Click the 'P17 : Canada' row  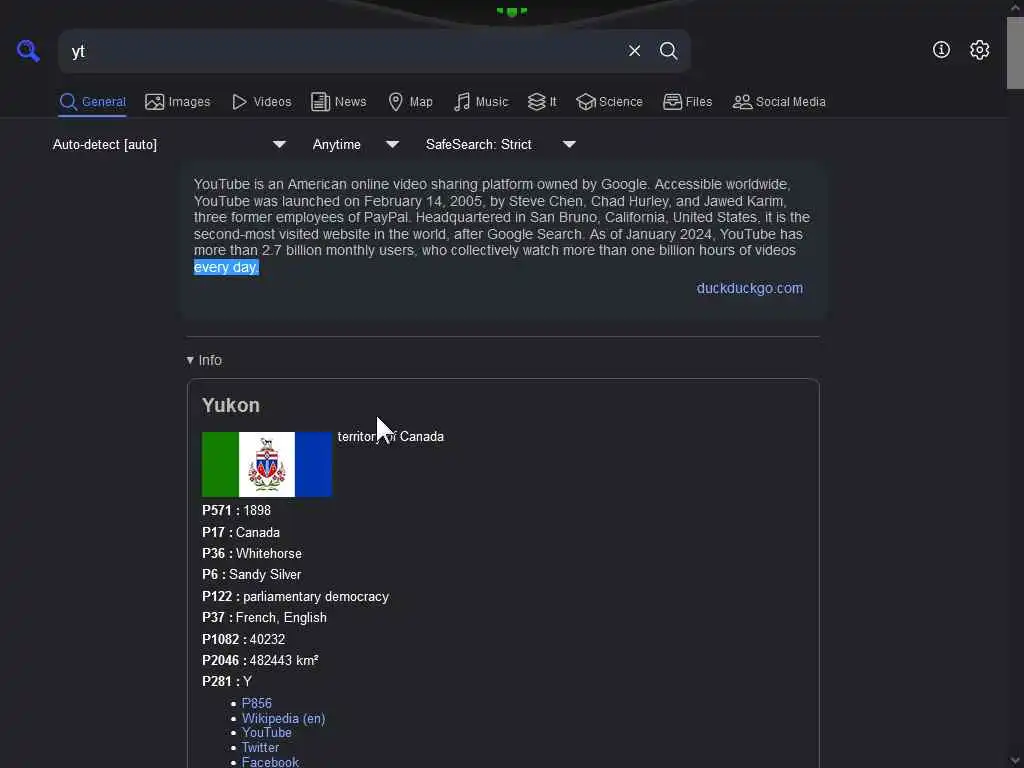[x=240, y=533]
